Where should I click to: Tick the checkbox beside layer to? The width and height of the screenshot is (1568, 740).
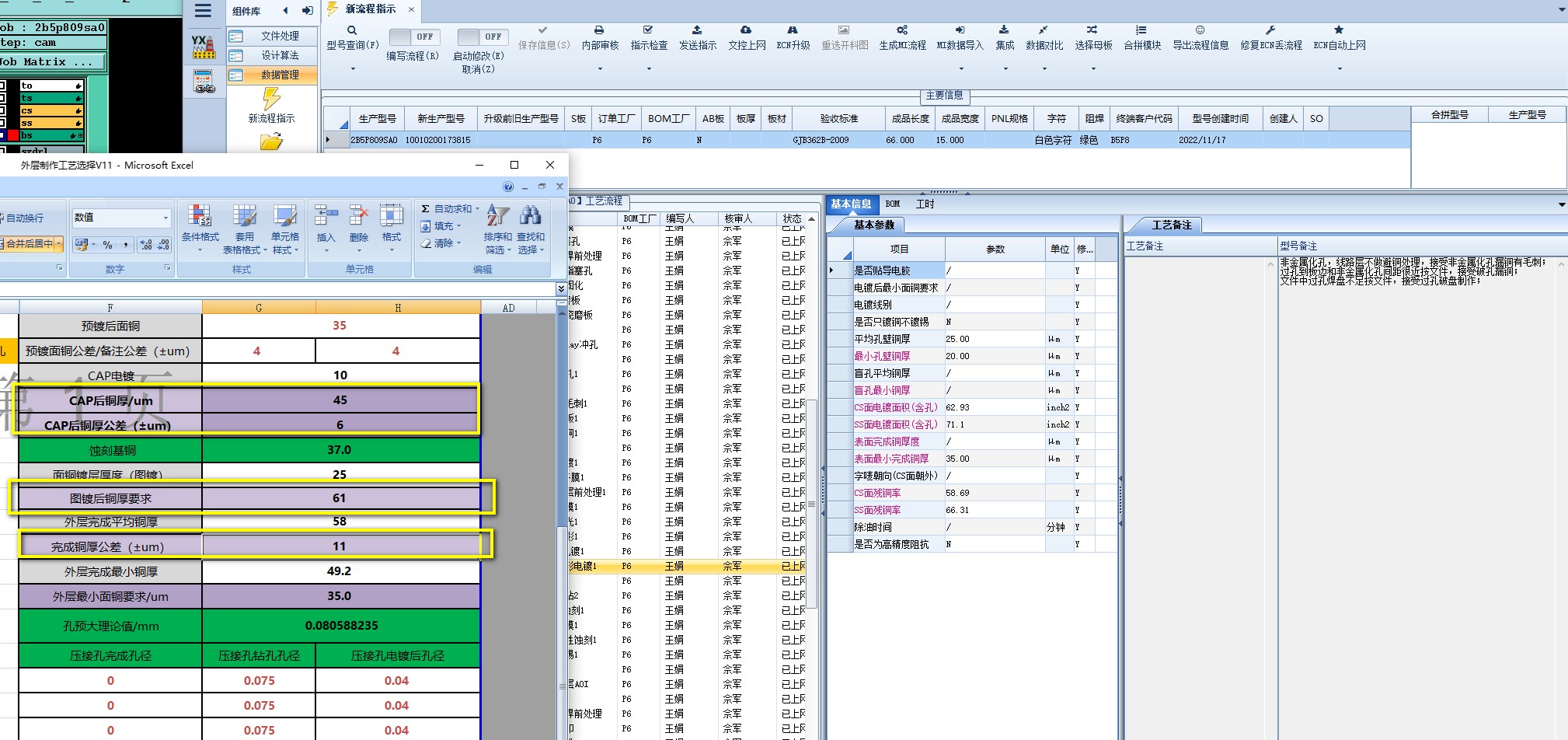[x=3, y=86]
